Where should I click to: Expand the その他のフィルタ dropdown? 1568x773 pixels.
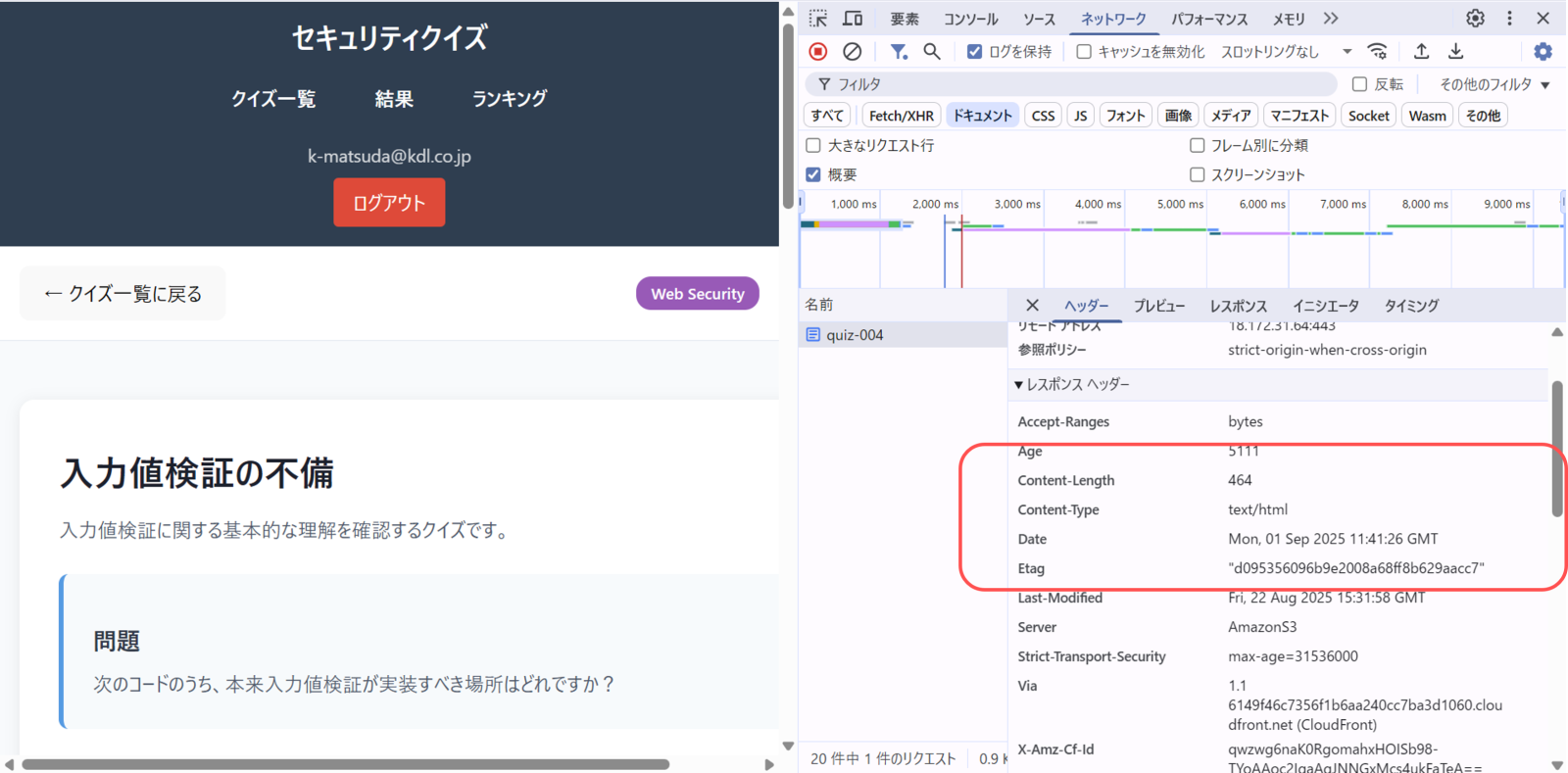[x=1494, y=84]
